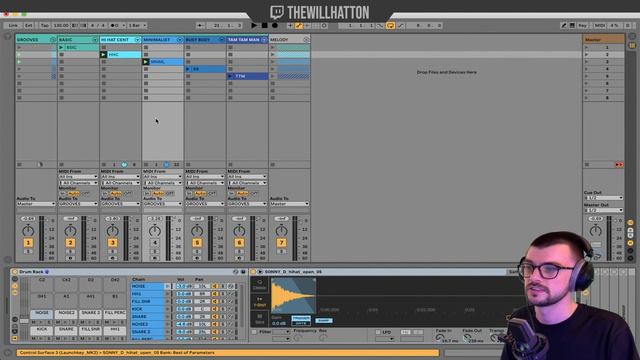Stop clips in the BASIC track
Screen dimensions: 640x360
pyautogui.click(x=61, y=164)
